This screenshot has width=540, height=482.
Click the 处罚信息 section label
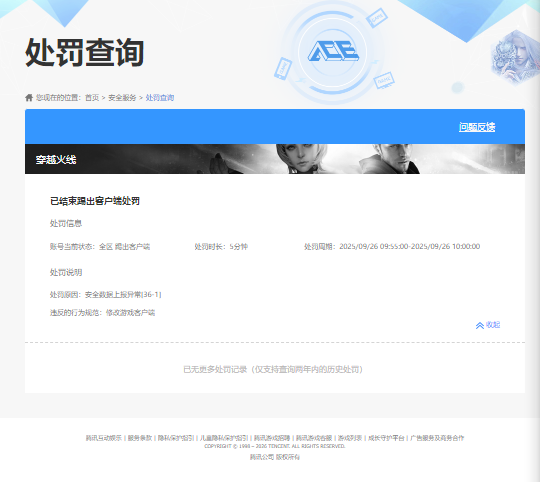[x=66, y=223]
